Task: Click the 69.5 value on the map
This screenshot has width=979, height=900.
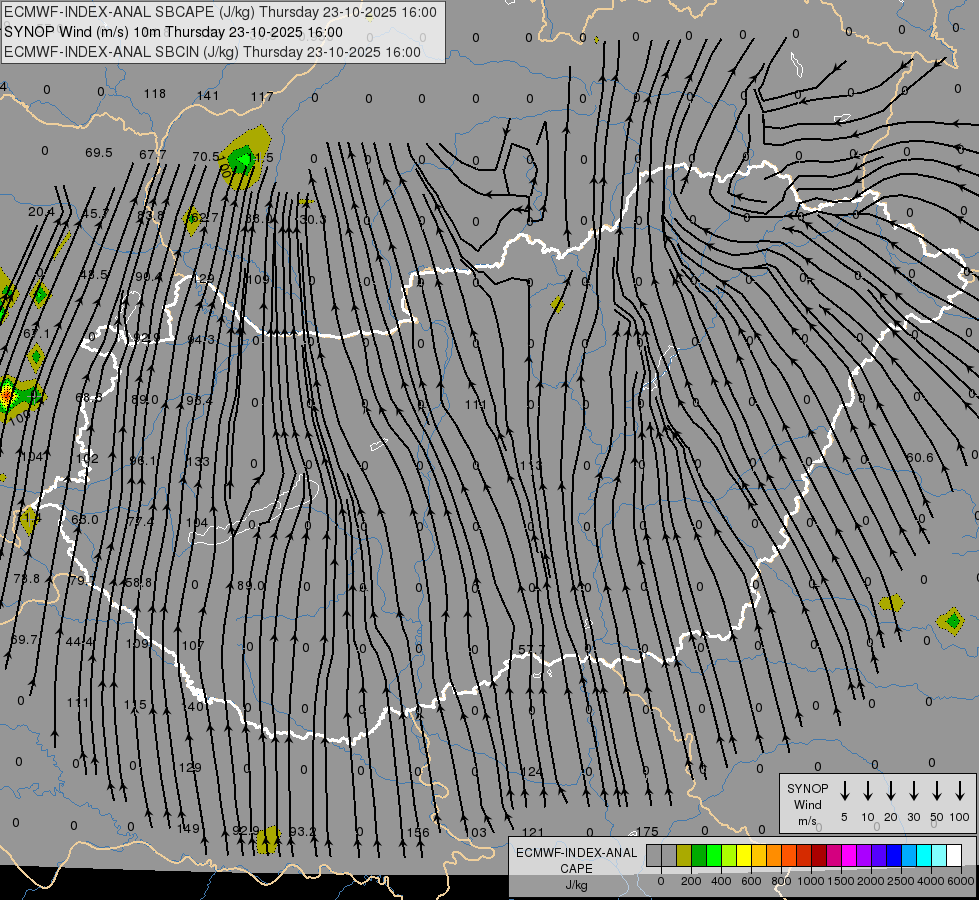Action: point(99,152)
